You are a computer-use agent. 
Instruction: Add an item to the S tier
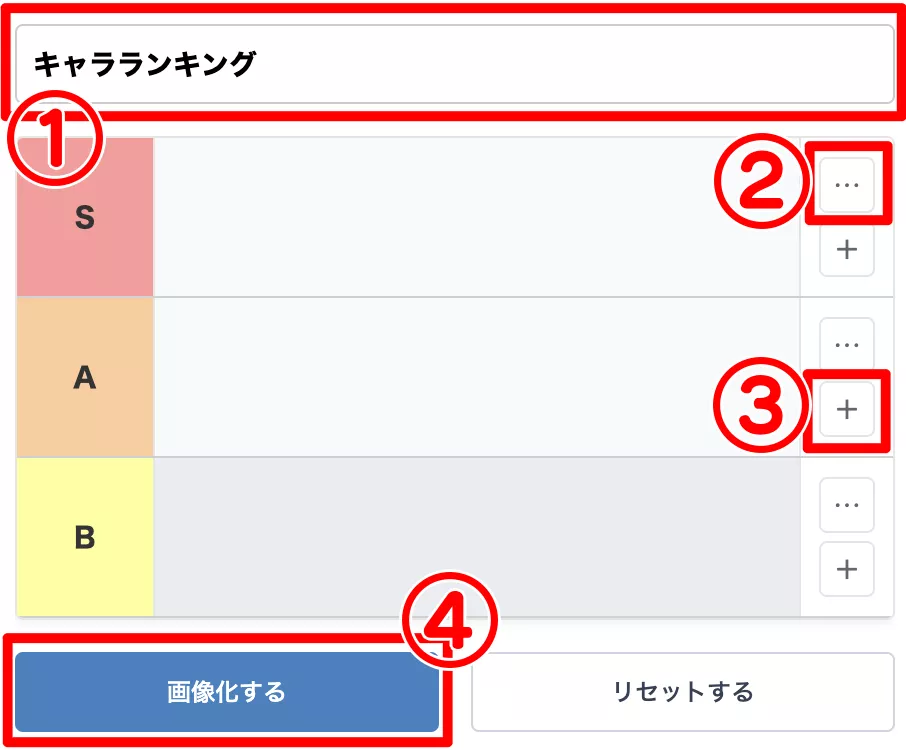(x=847, y=249)
